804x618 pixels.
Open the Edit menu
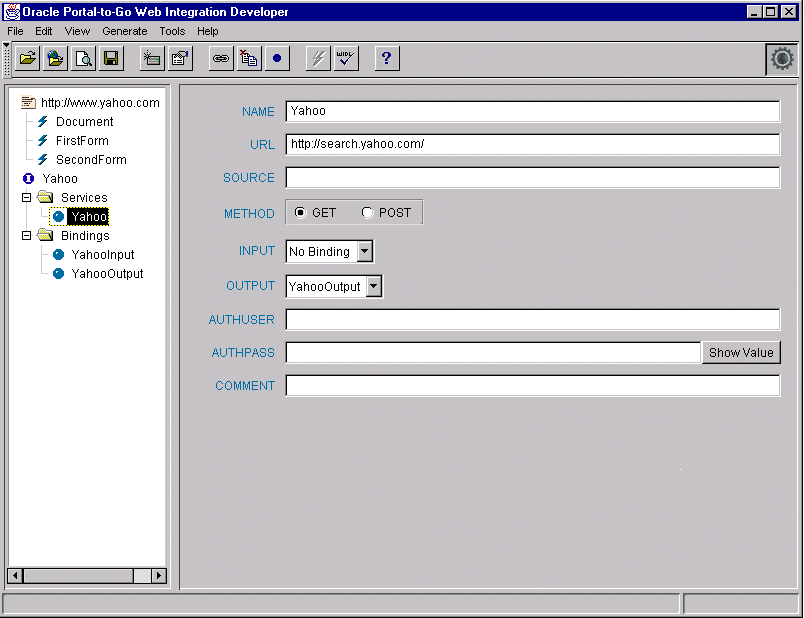coord(44,31)
